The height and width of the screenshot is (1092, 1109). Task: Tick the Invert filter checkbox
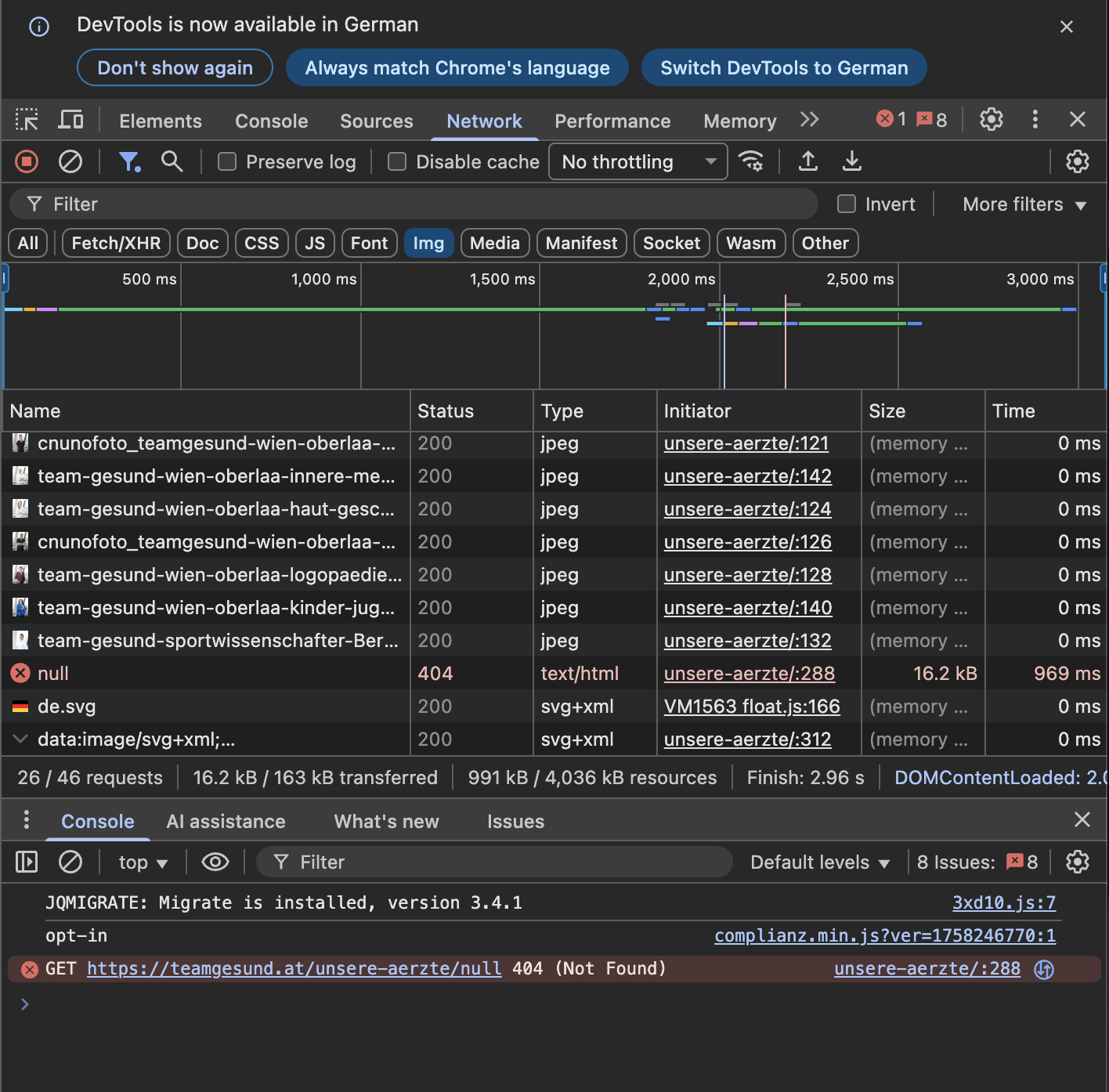pos(847,204)
